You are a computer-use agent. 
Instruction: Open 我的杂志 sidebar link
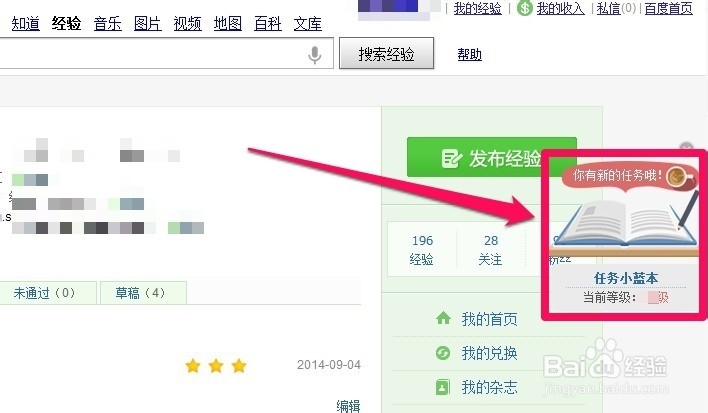(x=489, y=387)
